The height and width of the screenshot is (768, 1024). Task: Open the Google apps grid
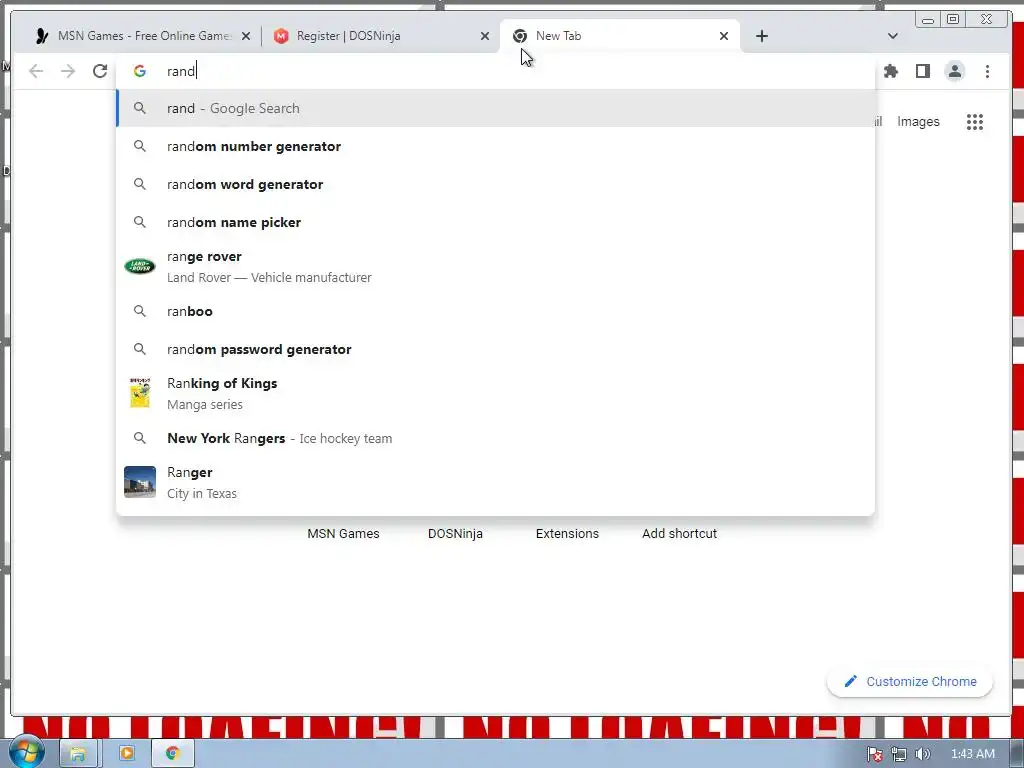[x=975, y=122]
